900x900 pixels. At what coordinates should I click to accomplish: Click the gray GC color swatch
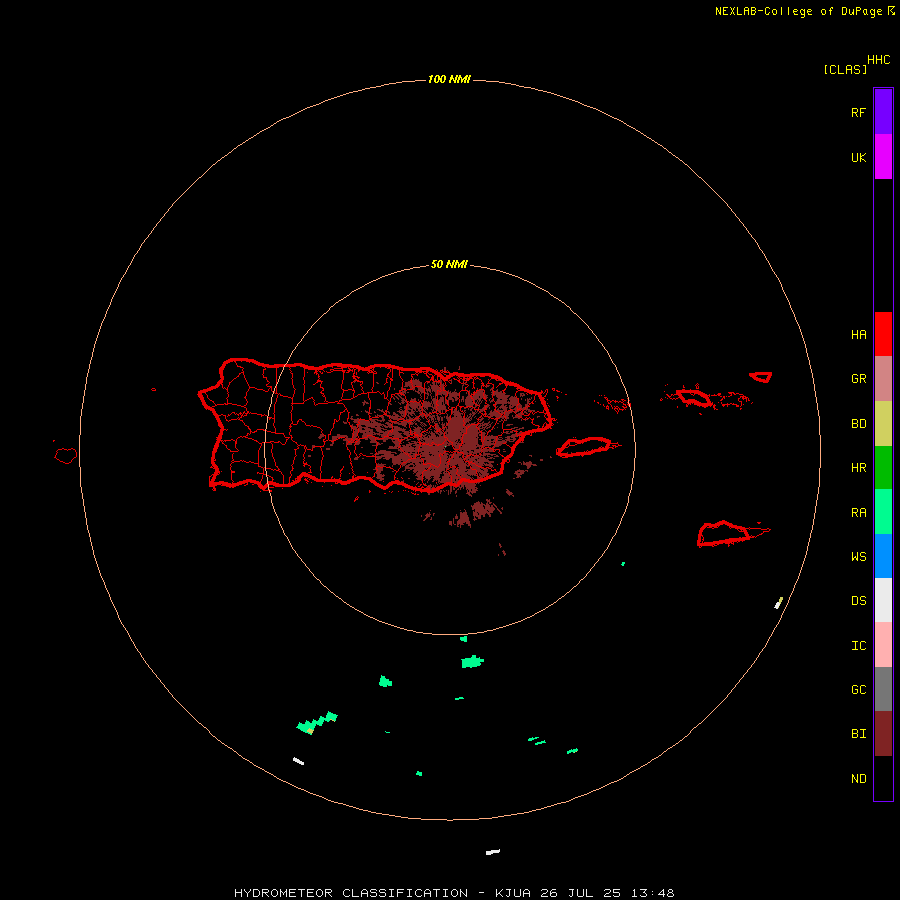[x=883, y=689]
